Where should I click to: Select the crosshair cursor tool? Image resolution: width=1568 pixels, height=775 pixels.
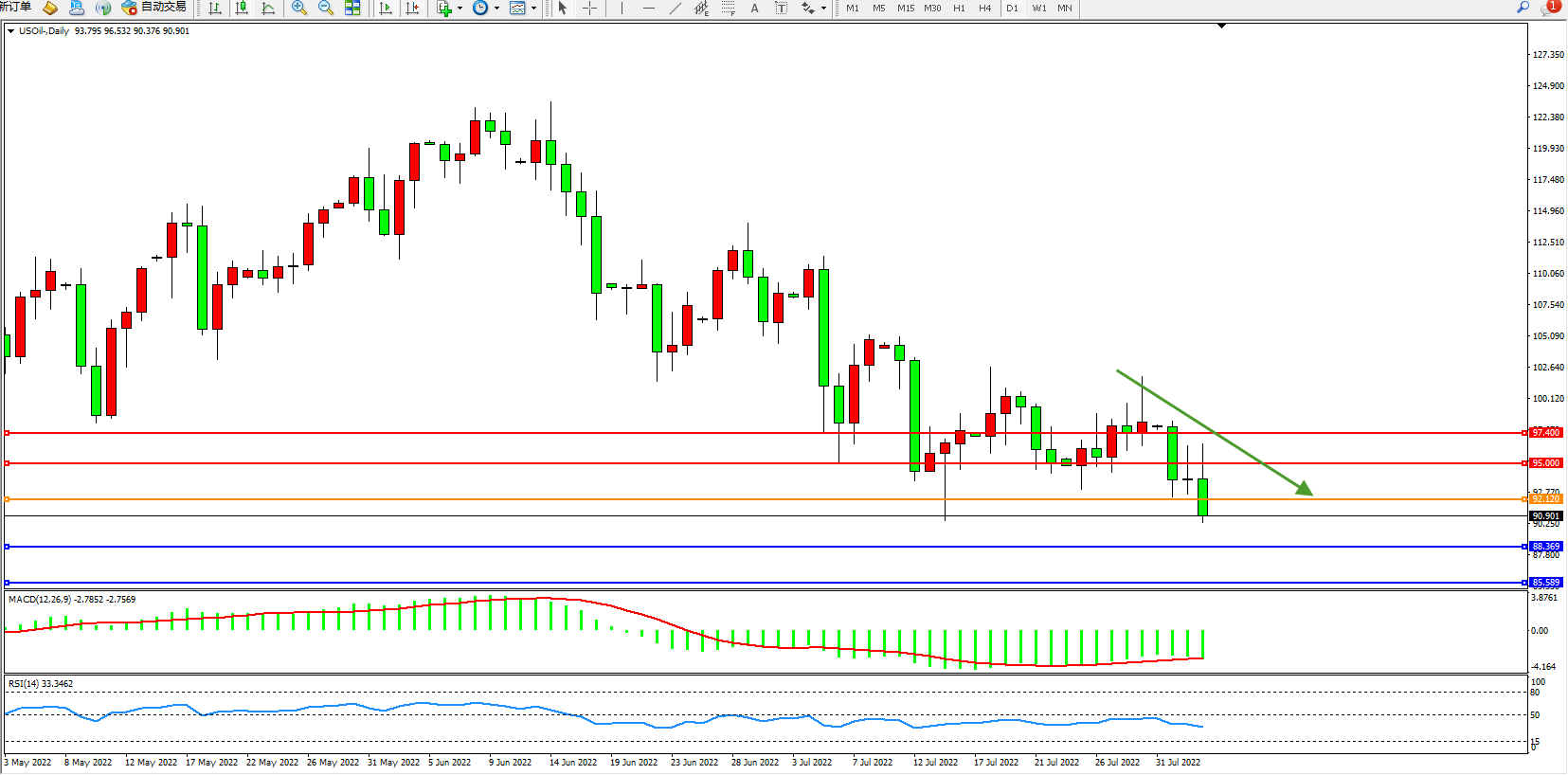(589, 9)
